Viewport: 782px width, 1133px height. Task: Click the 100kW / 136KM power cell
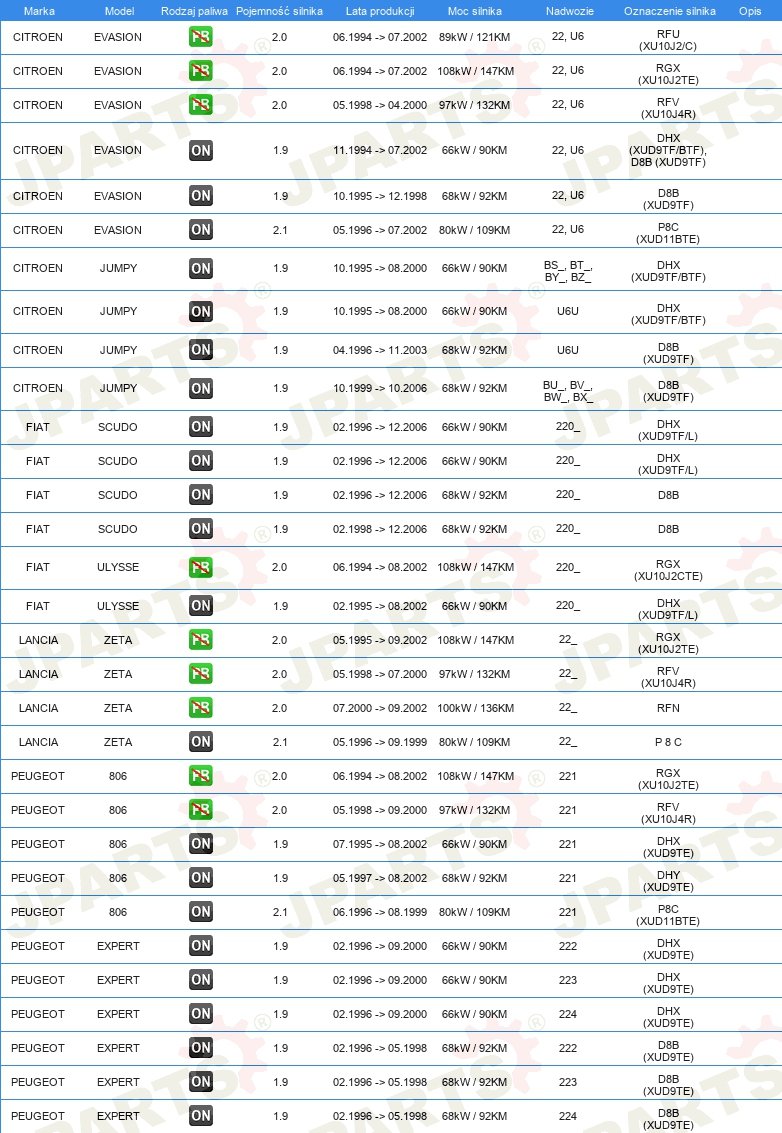pos(476,708)
